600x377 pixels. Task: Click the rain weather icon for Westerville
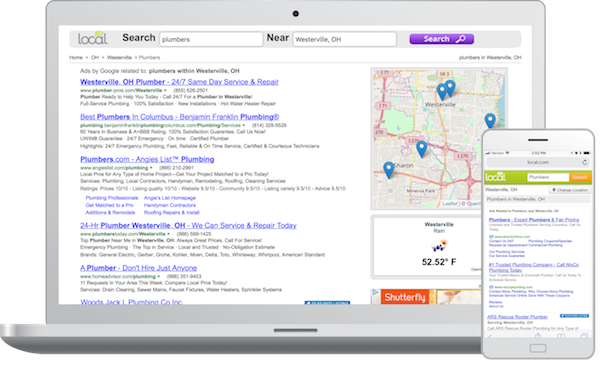[x=439, y=245]
